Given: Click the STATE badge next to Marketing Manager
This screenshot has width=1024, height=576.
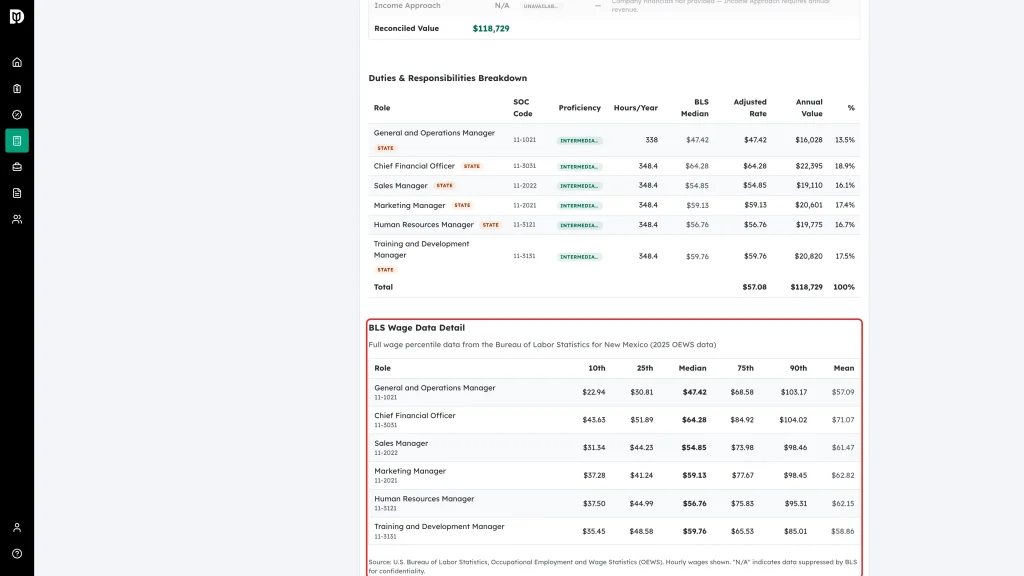Looking at the screenshot, I should pos(462,205).
